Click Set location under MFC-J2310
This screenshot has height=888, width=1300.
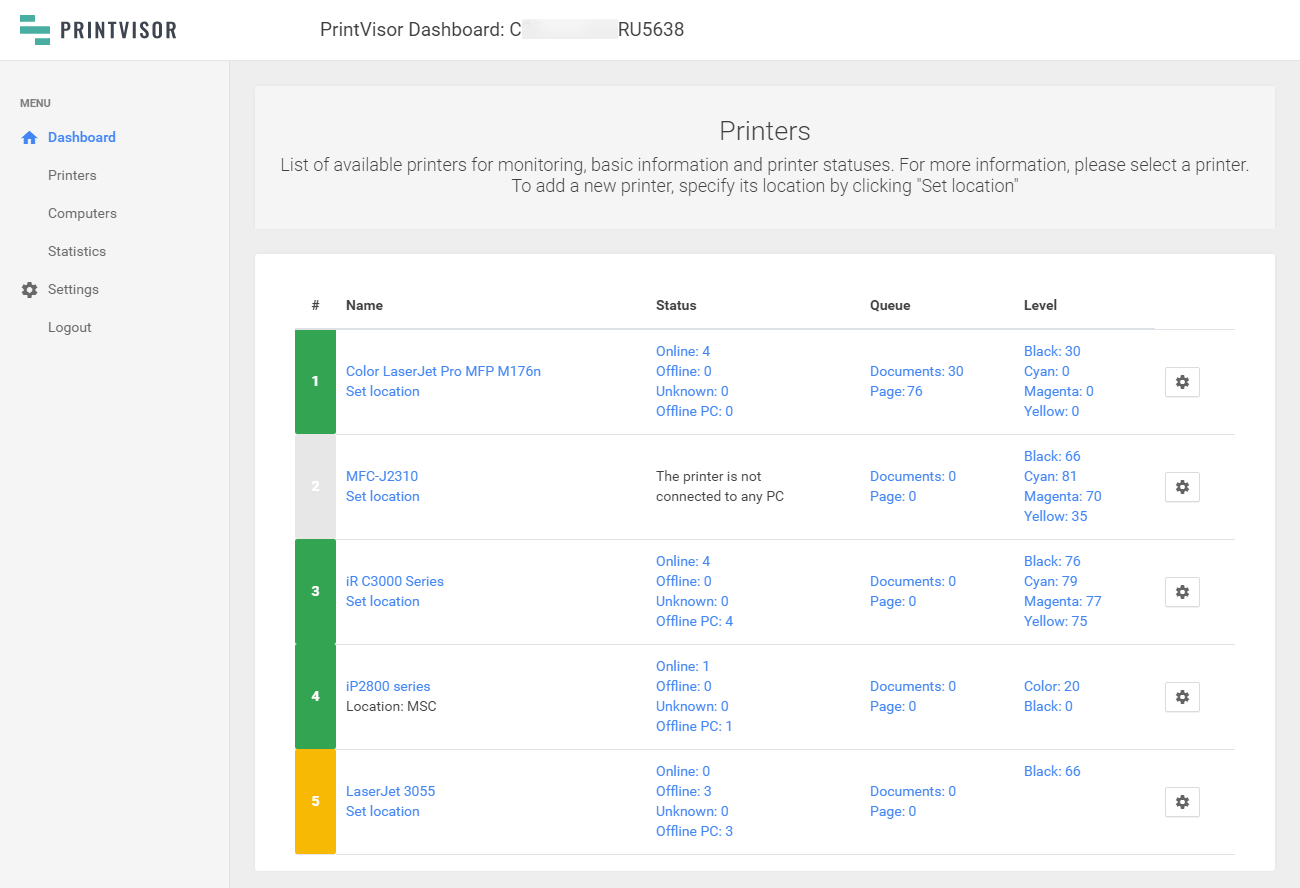(382, 497)
